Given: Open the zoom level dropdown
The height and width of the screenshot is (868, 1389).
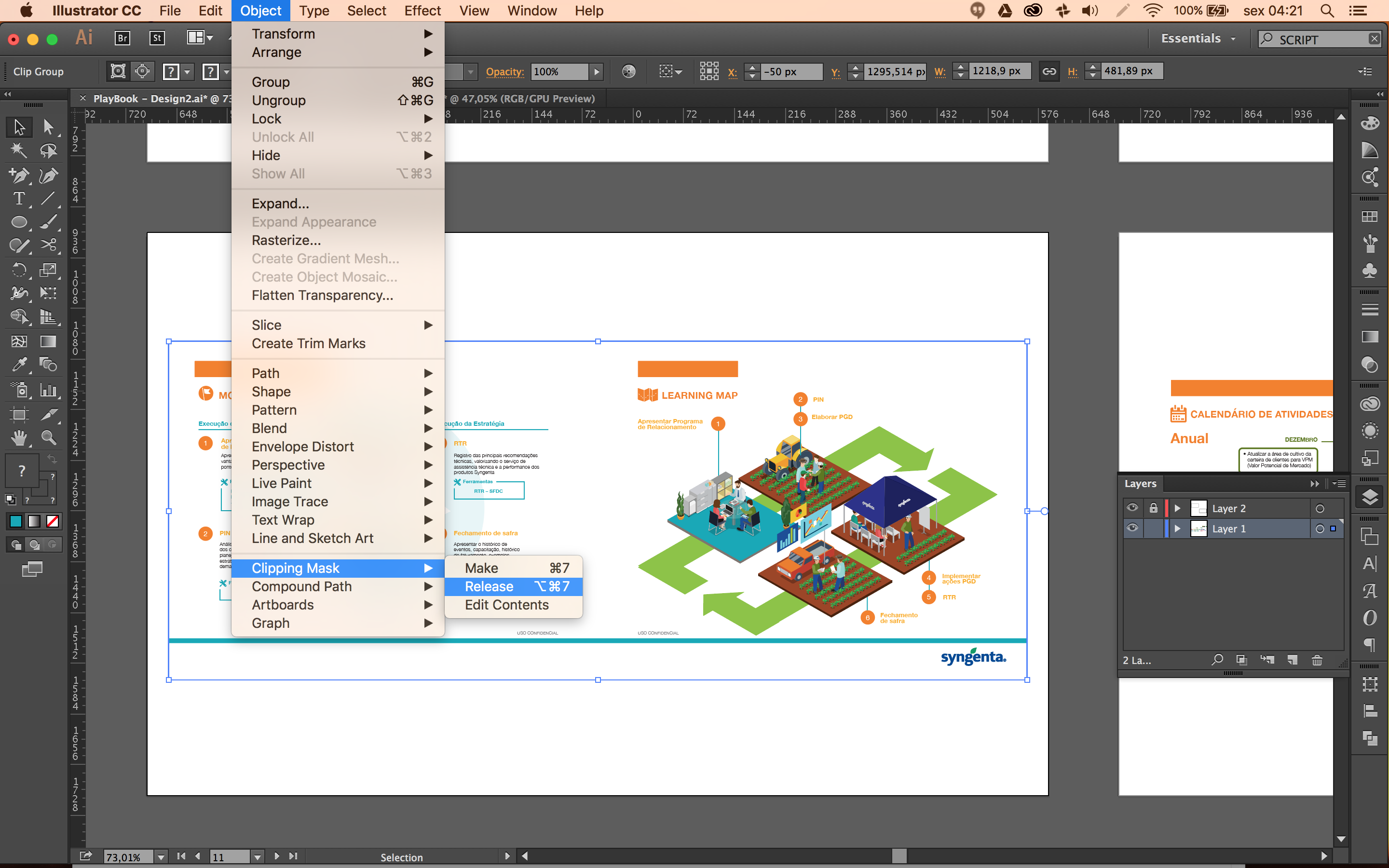Looking at the screenshot, I should (161, 856).
